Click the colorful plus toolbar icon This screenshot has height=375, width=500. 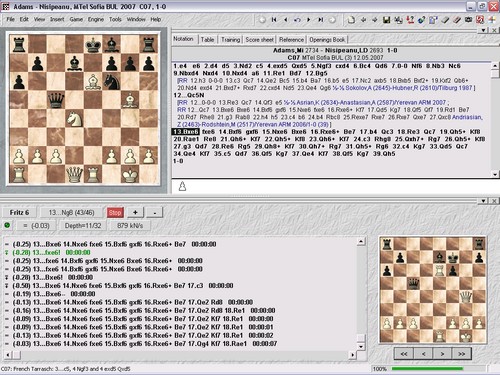click(x=492, y=20)
